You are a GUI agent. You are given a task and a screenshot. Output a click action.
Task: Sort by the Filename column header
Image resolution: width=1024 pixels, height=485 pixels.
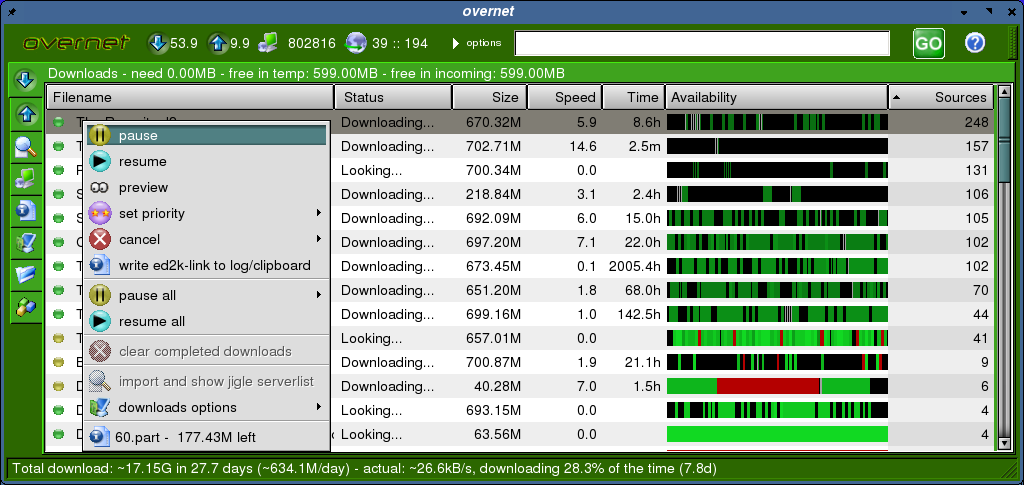190,97
